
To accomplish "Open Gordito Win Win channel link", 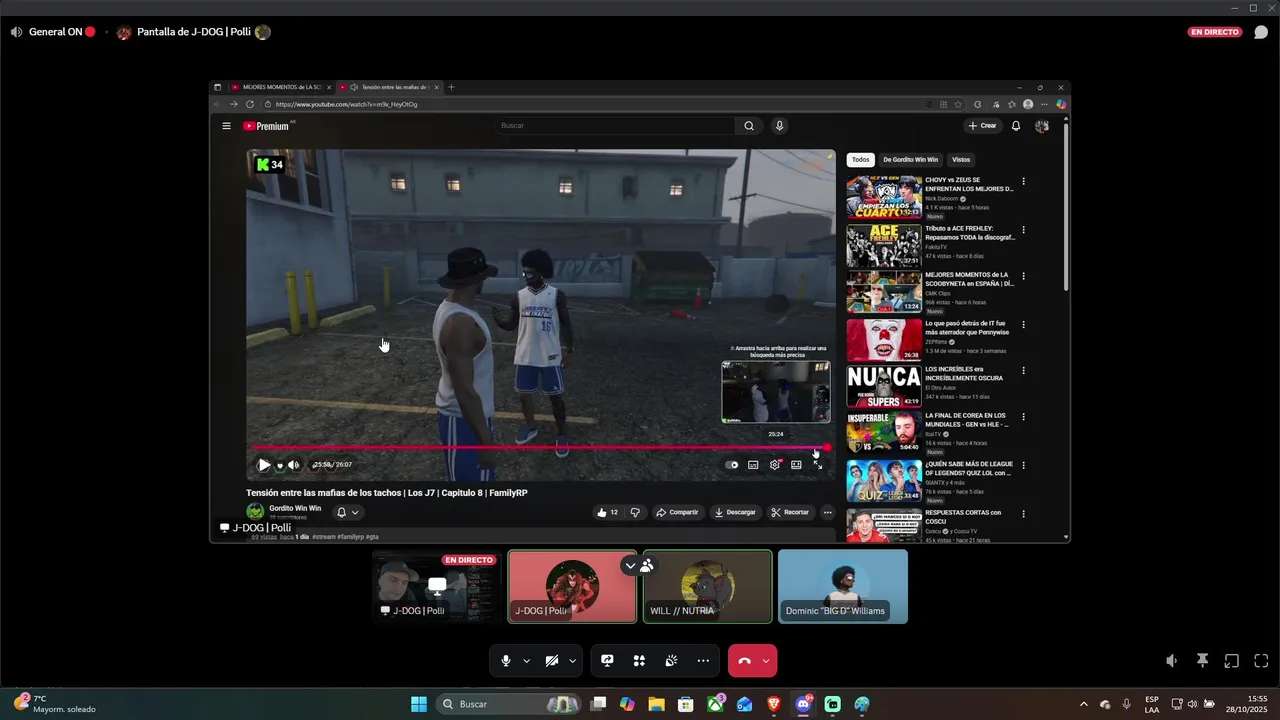I will pos(295,508).
